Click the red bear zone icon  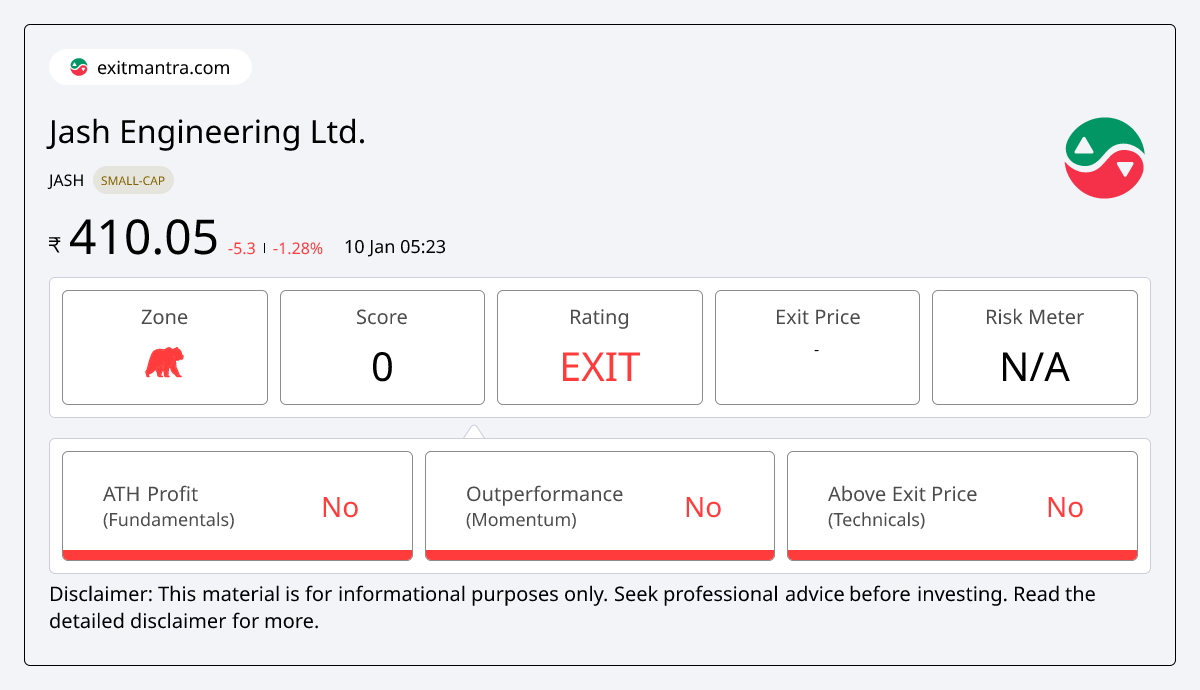click(164, 363)
